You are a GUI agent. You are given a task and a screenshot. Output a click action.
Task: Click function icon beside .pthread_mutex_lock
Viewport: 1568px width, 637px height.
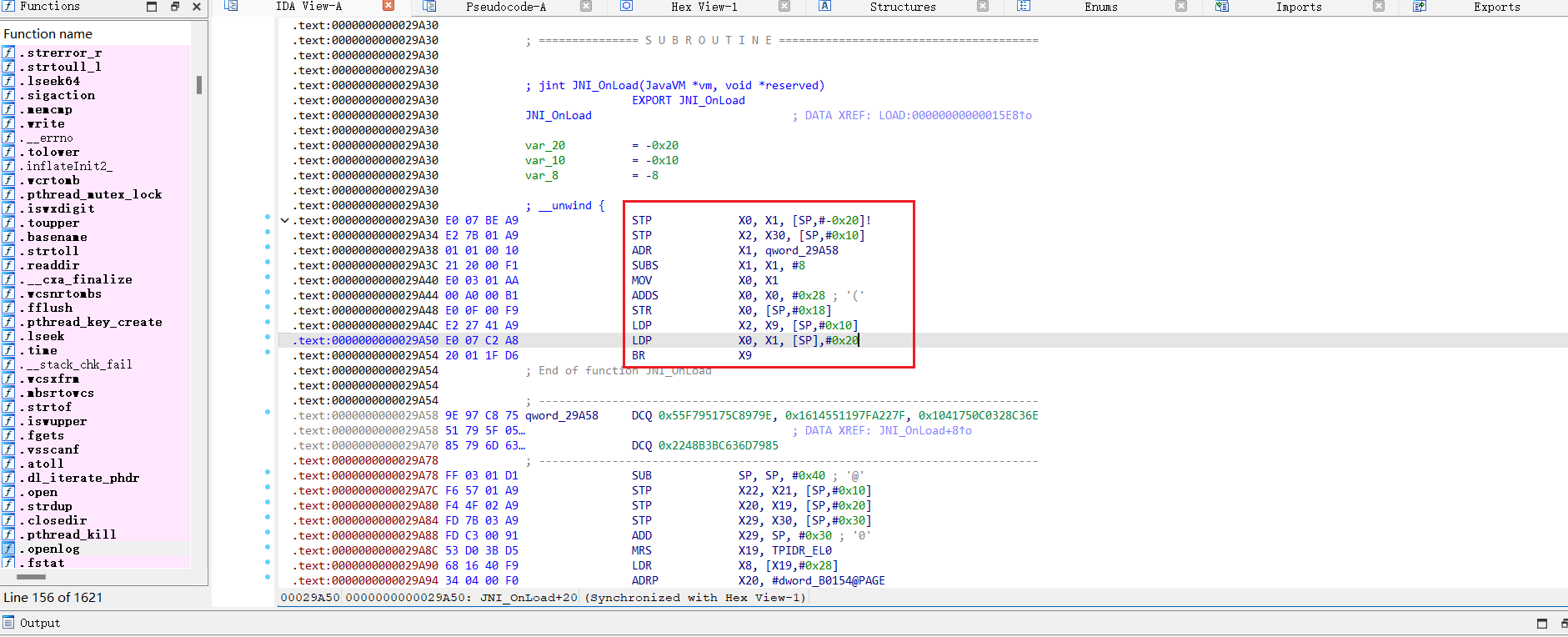(8, 194)
